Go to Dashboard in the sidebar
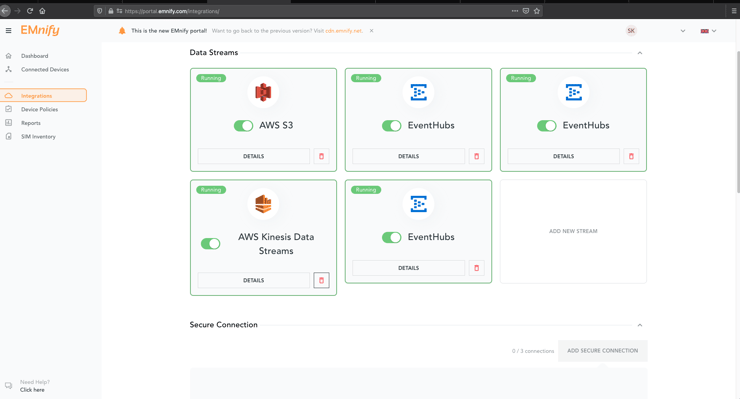 click(34, 56)
